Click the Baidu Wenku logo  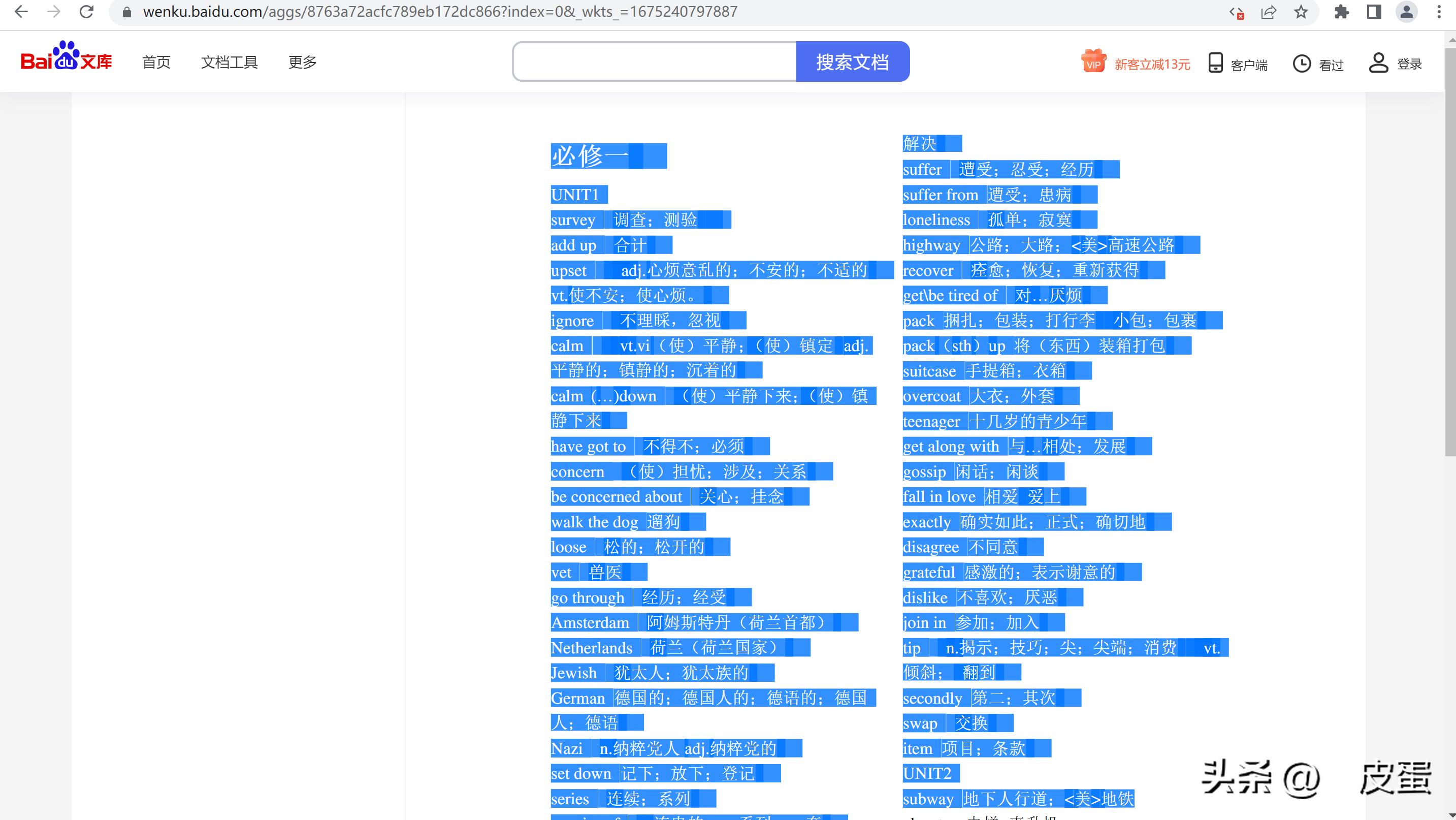66,56
